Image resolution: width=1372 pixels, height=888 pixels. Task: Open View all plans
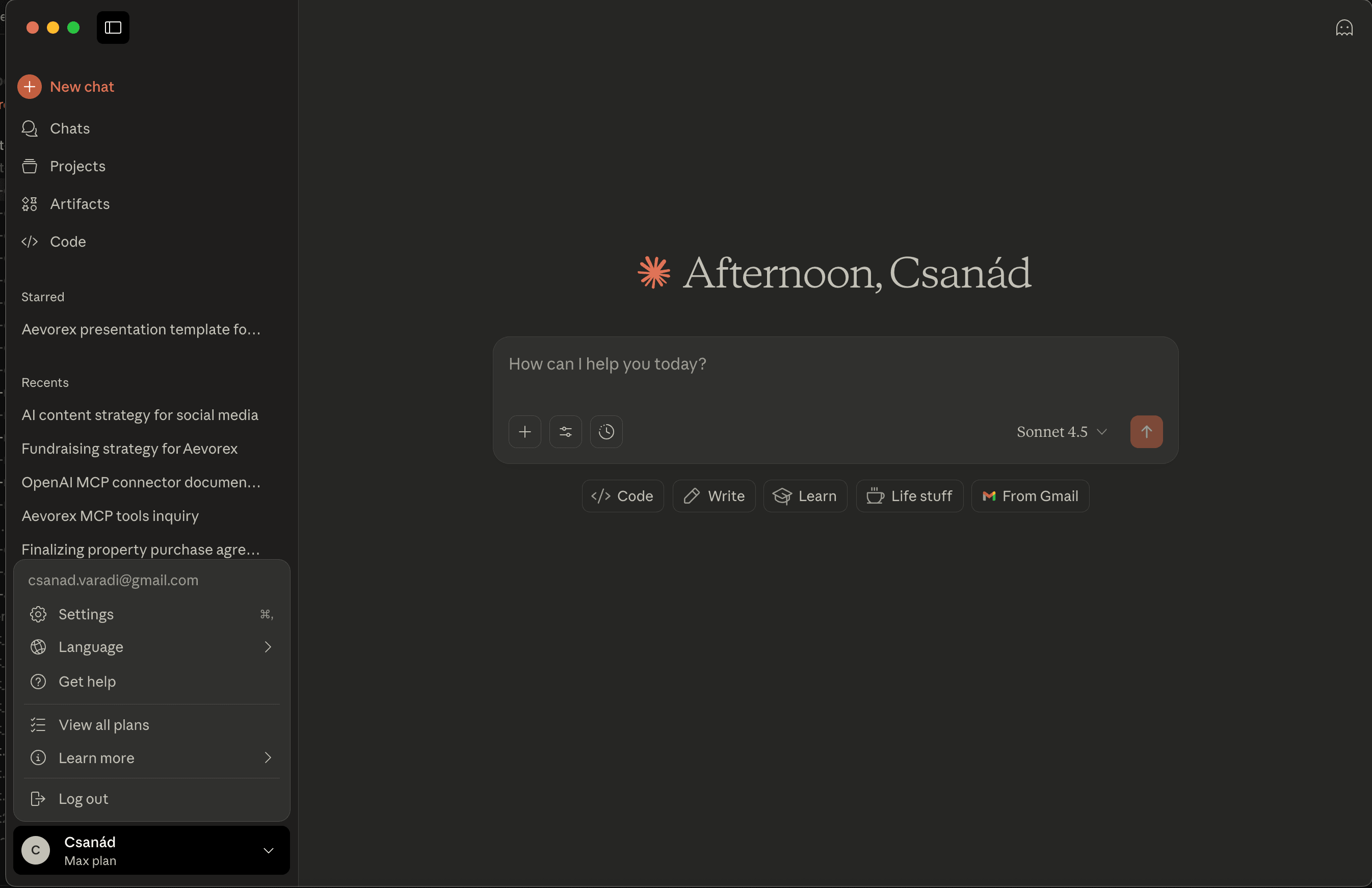pyautogui.click(x=104, y=725)
